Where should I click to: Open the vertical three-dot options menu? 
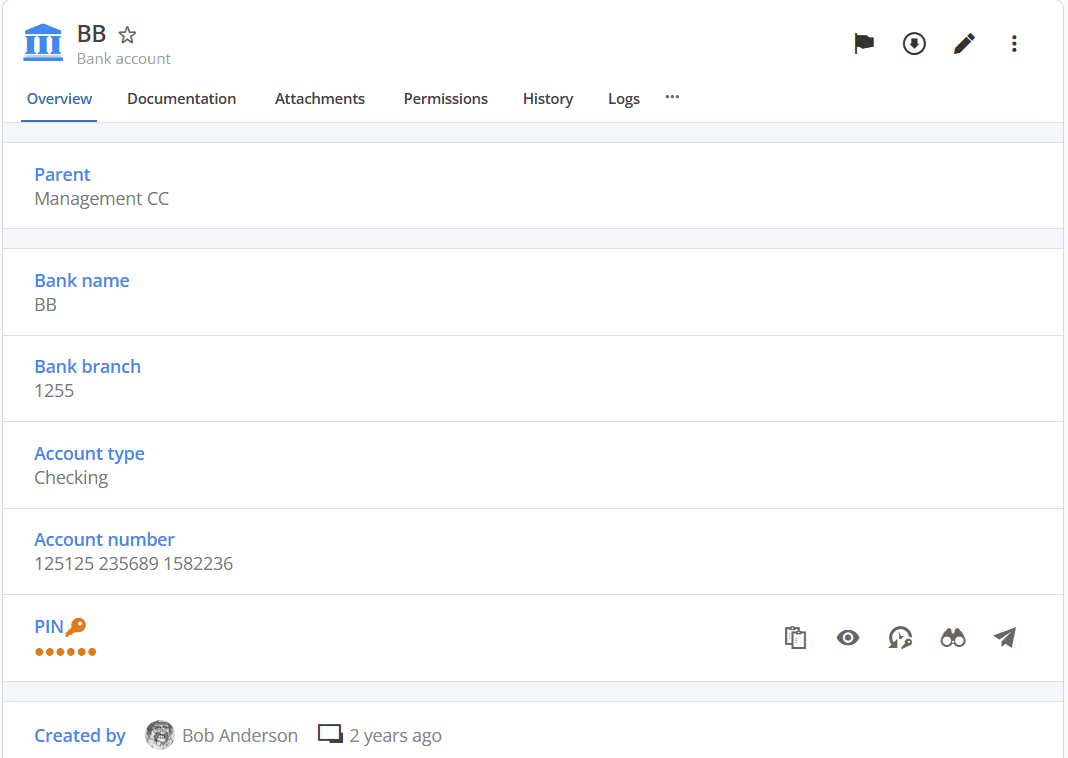point(1014,44)
